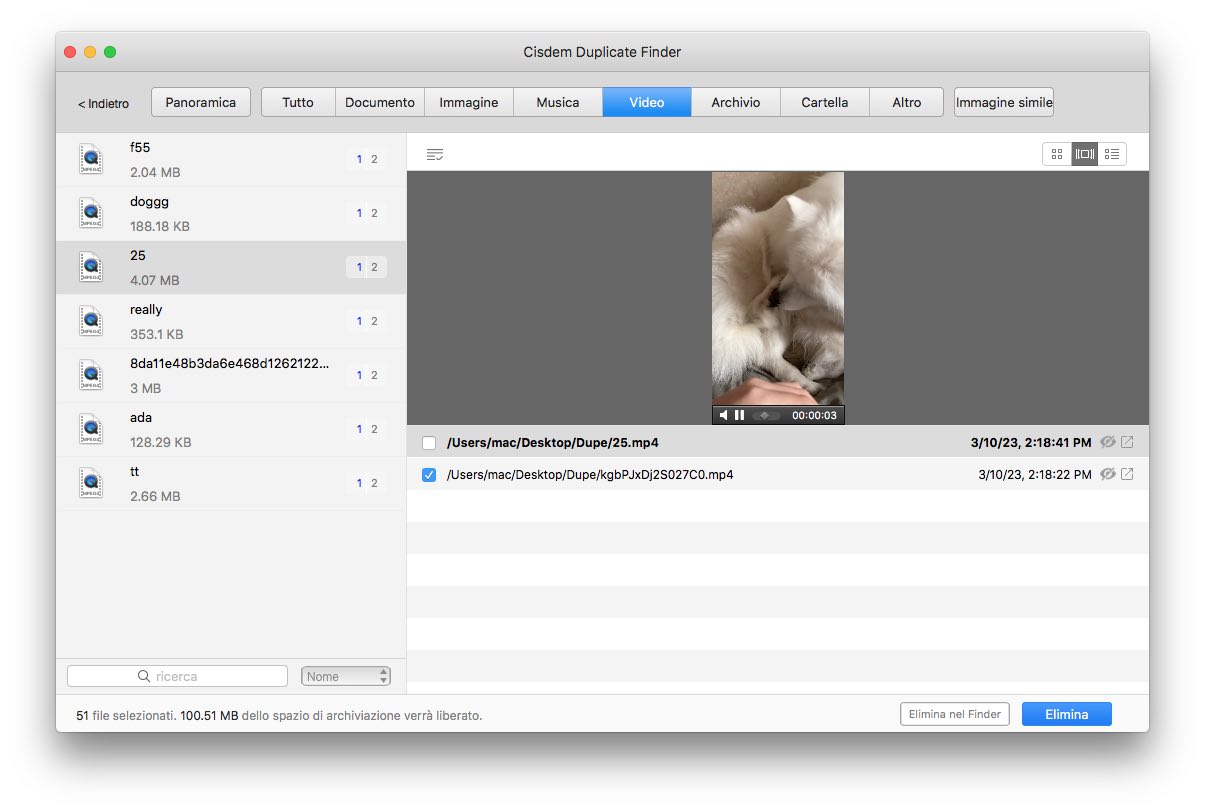Show kgbPJxDj2S027C0.mp4 preview using its eye icon
The image size is (1205, 812).
(1108, 474)
